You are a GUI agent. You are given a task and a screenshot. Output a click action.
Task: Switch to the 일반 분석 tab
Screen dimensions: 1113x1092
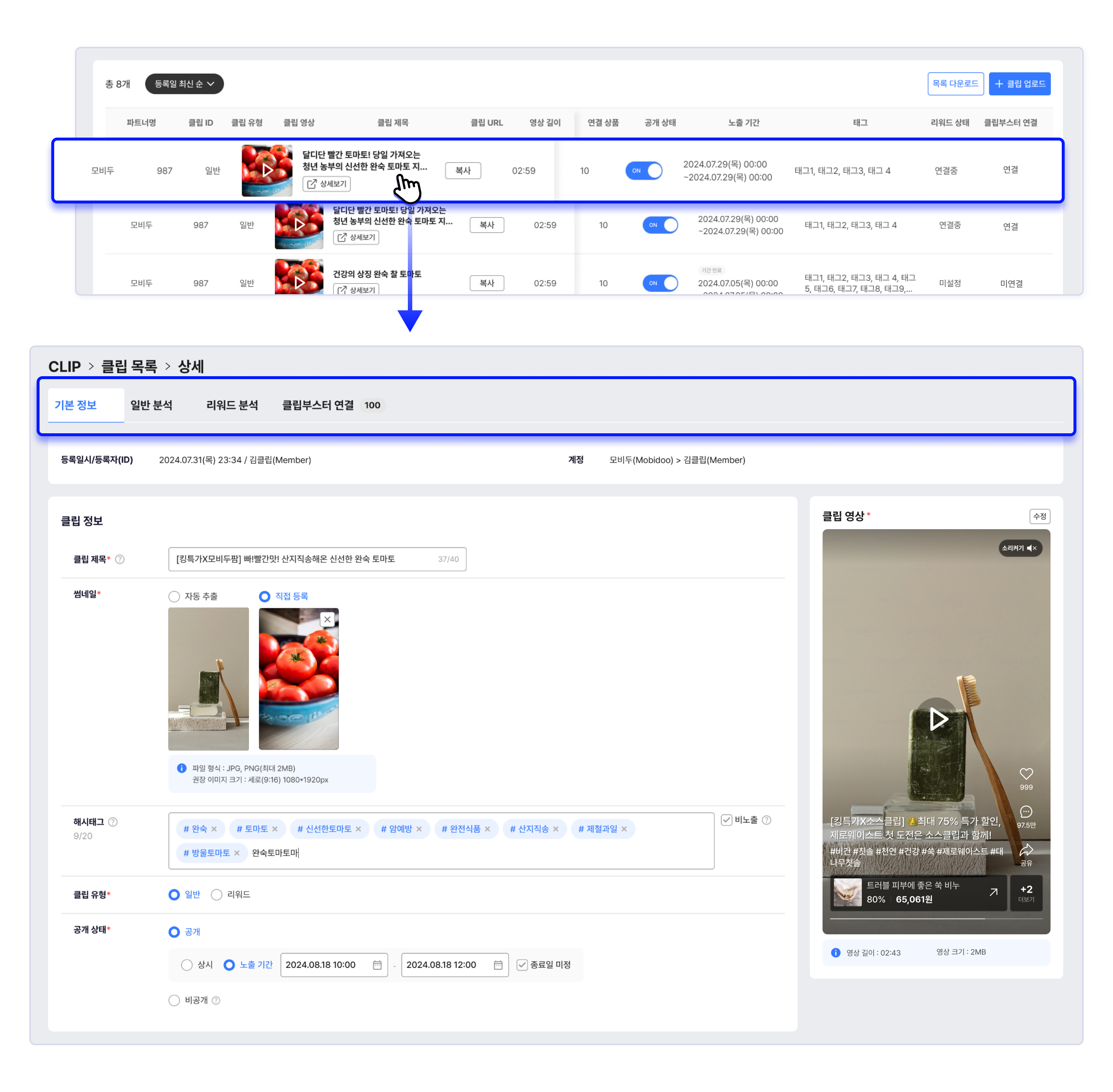tap(152, 405)
